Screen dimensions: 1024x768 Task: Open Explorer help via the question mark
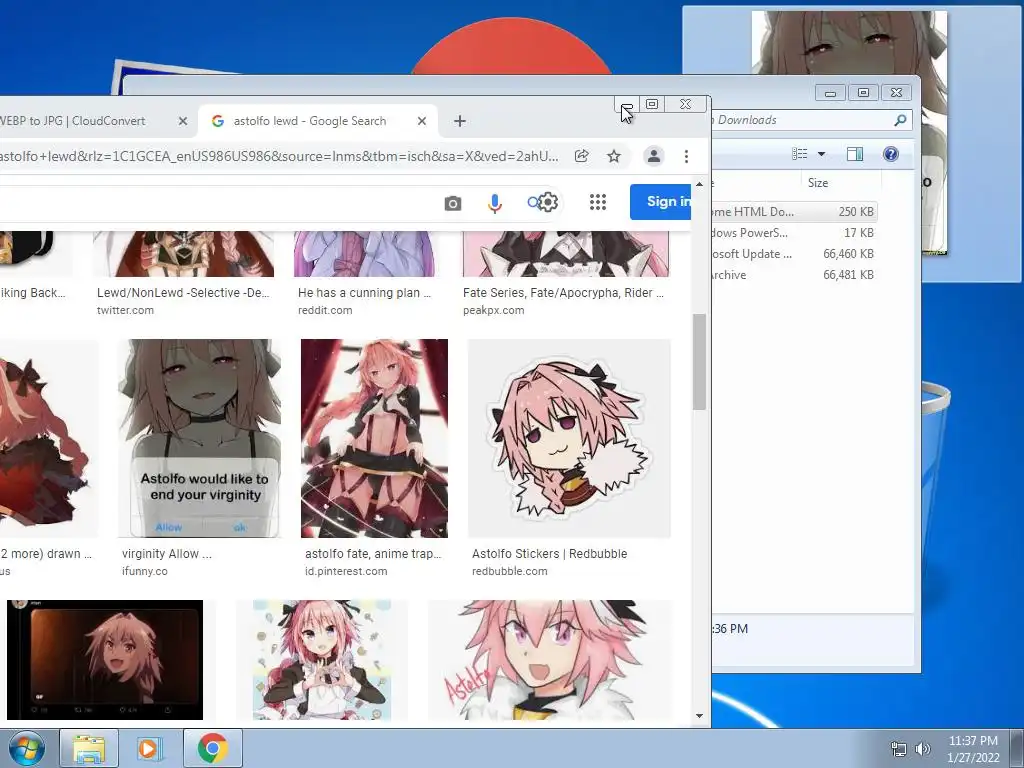[x=891, y=154]
